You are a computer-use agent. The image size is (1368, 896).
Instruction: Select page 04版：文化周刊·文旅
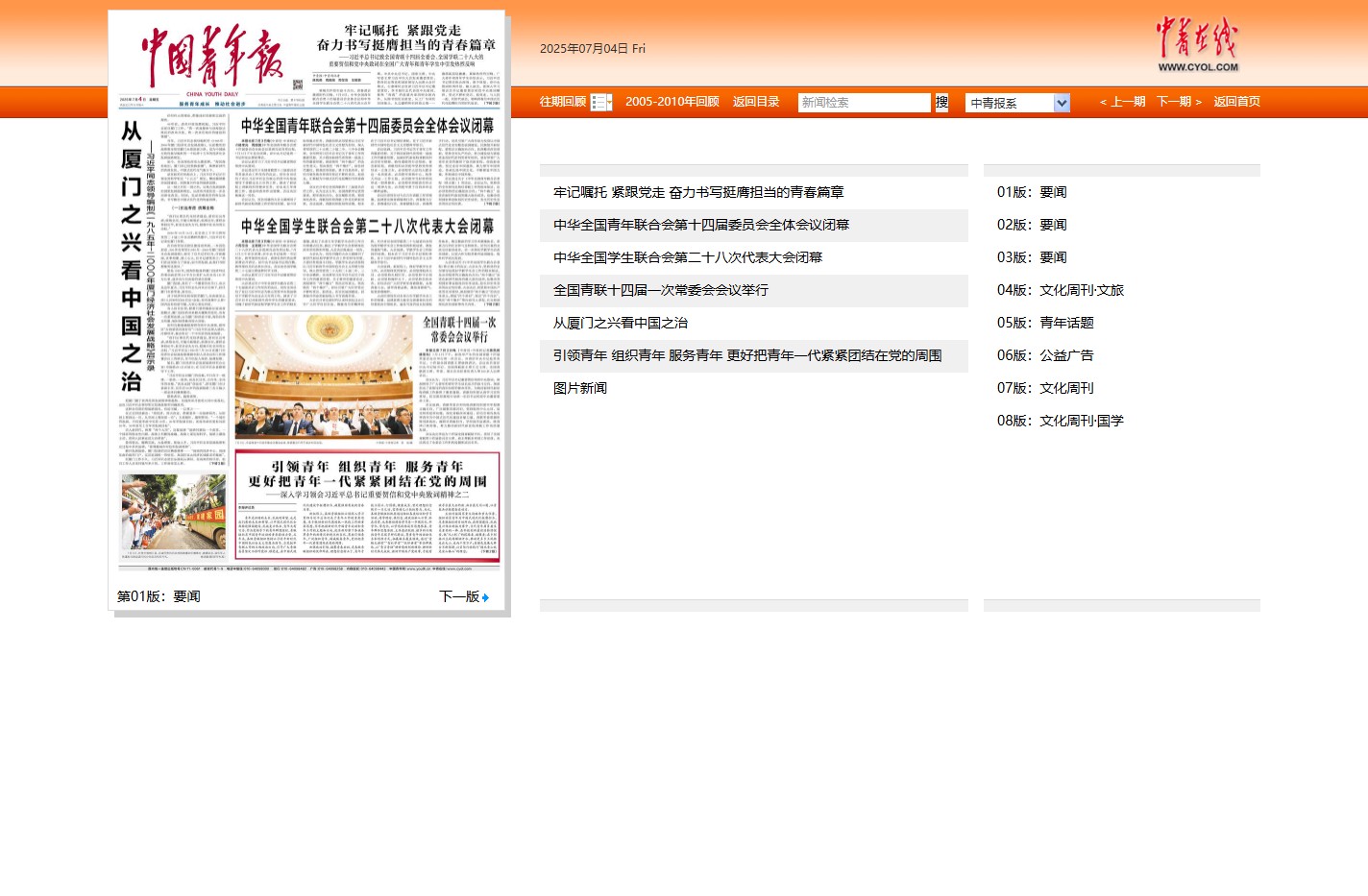pos(1061,290)
